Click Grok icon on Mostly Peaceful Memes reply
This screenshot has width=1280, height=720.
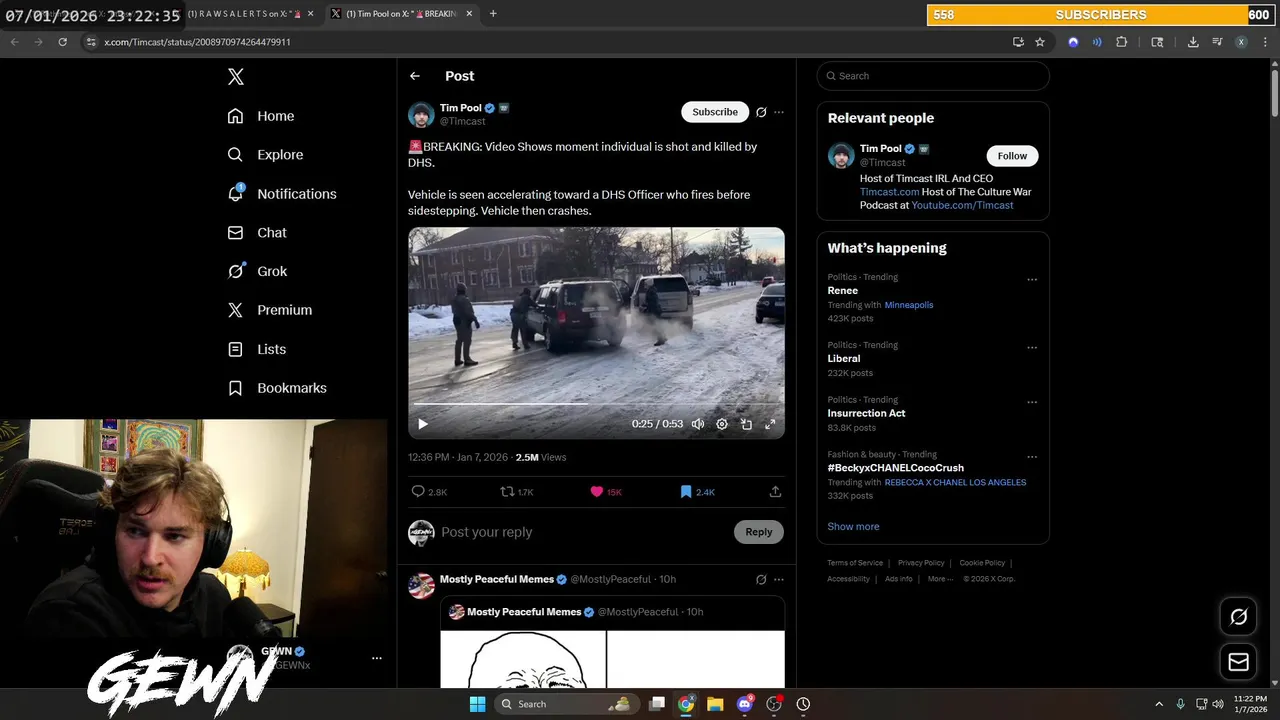coord(761,579)
